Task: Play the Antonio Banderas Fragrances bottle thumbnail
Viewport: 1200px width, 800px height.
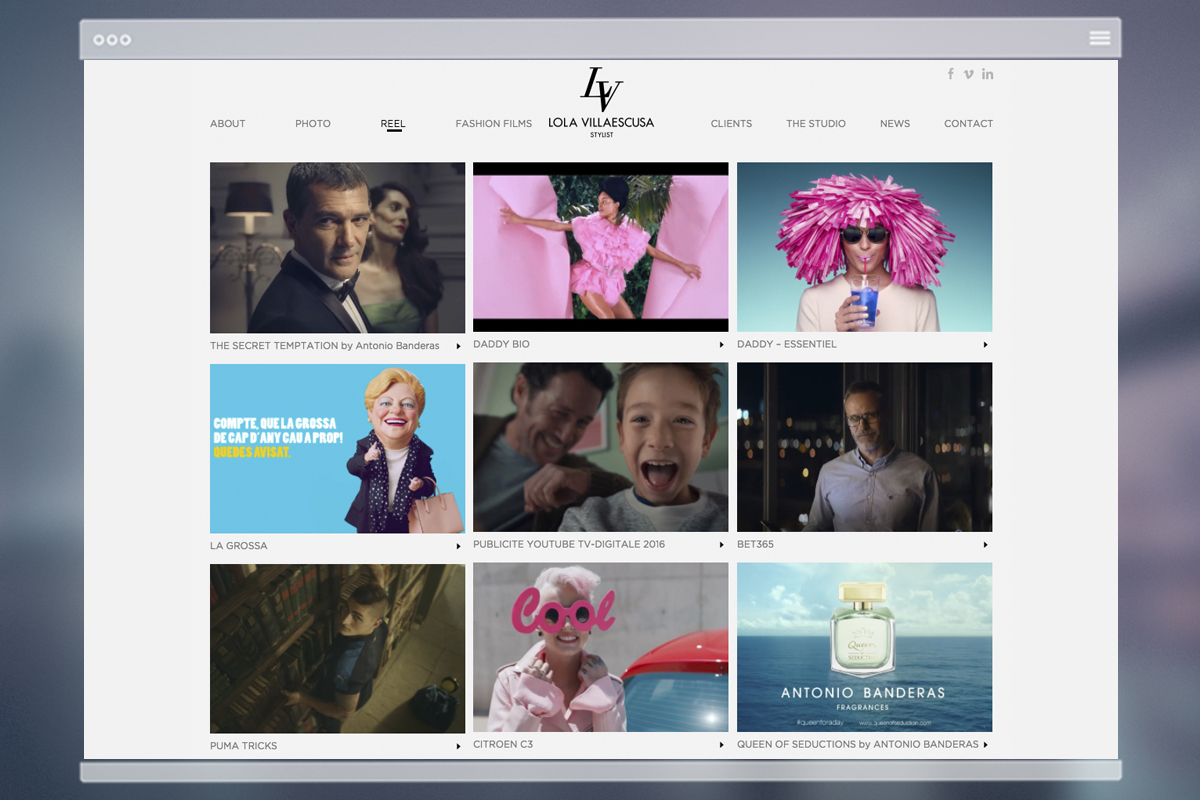Action: point(865,647)
